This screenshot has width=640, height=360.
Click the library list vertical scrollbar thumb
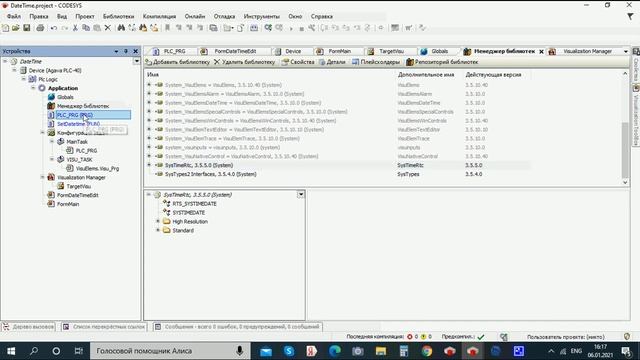625,149
